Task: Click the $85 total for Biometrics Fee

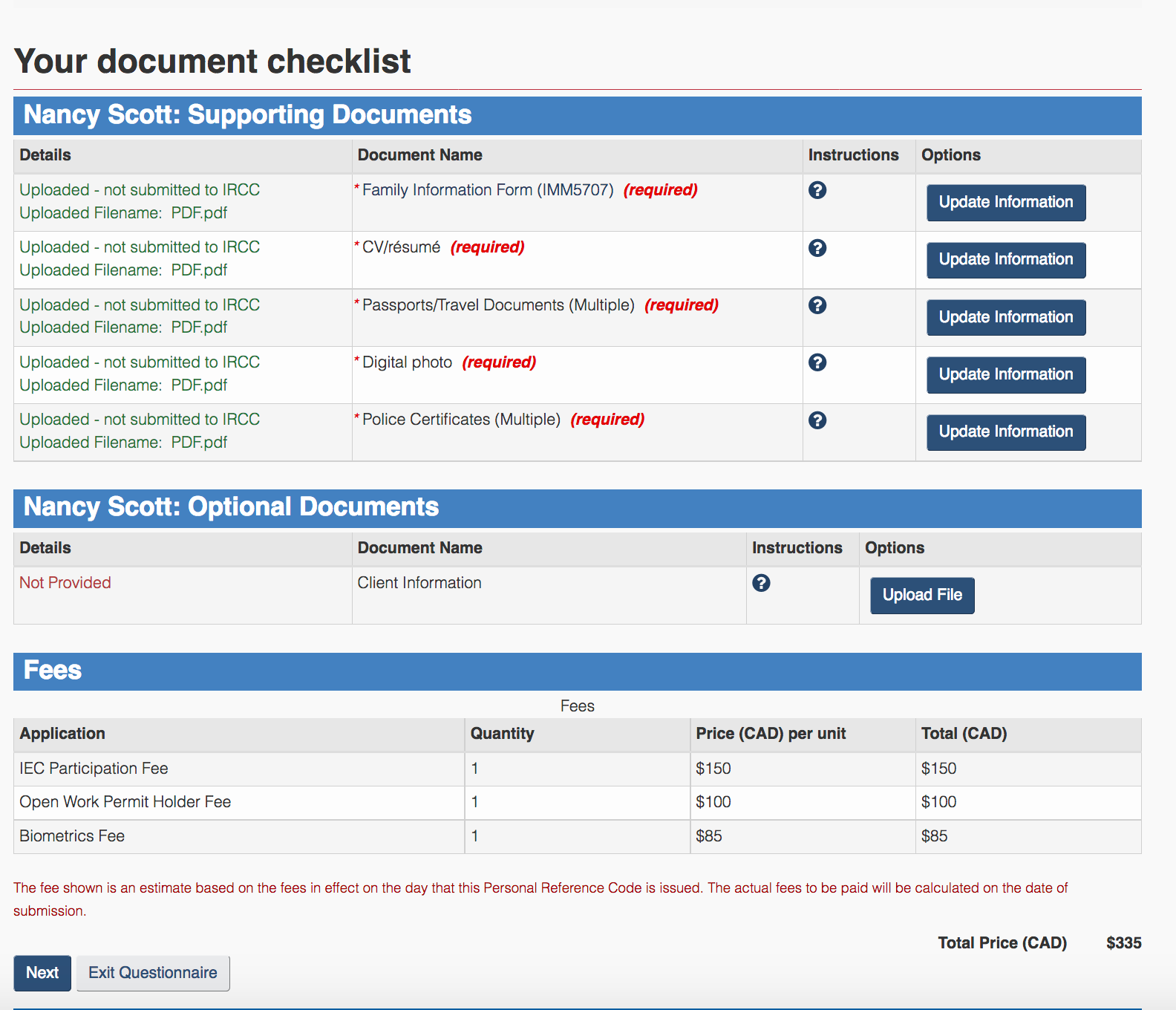Action: coord(934,836)
